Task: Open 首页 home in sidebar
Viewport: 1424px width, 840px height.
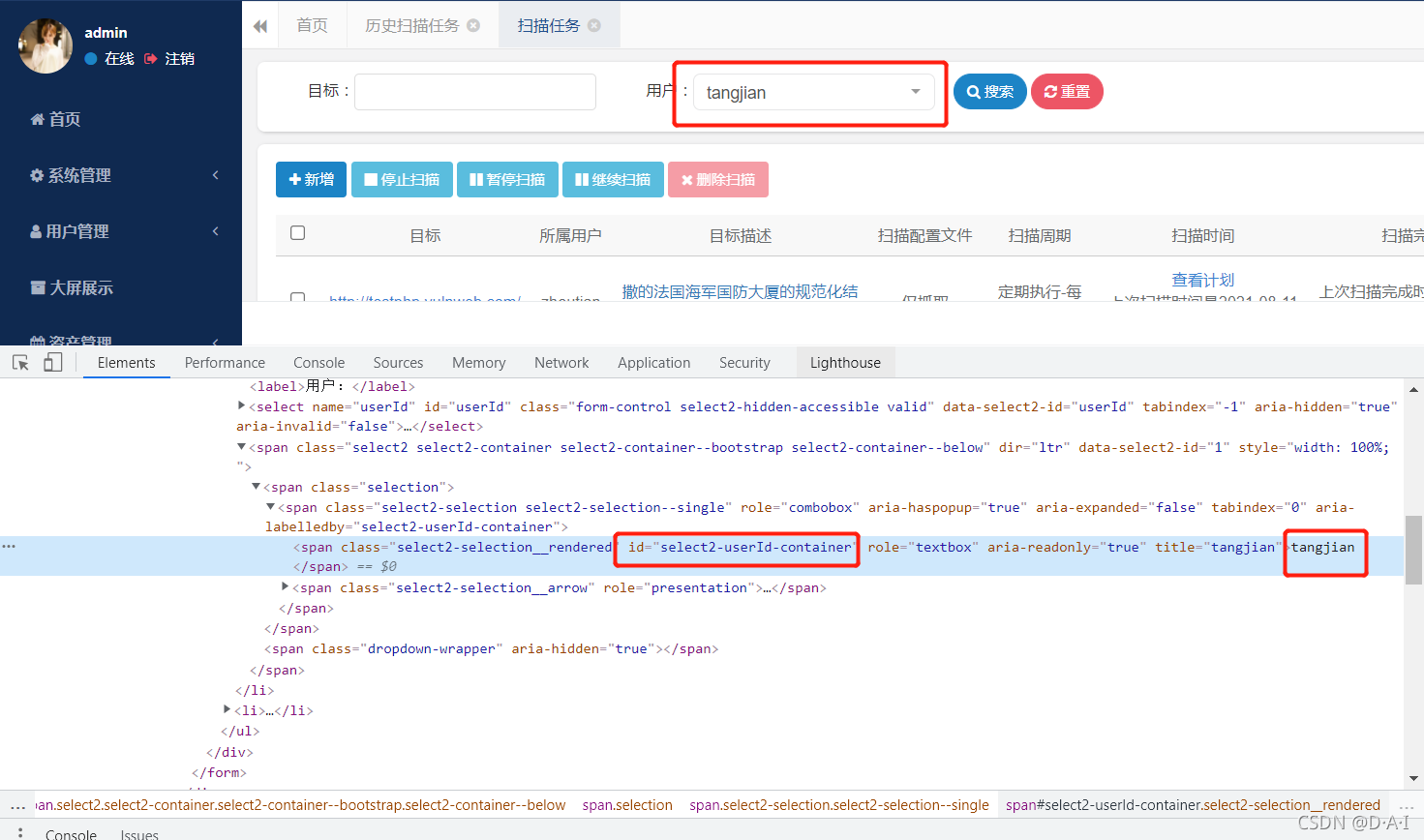Action: click(x=56, y=119)
